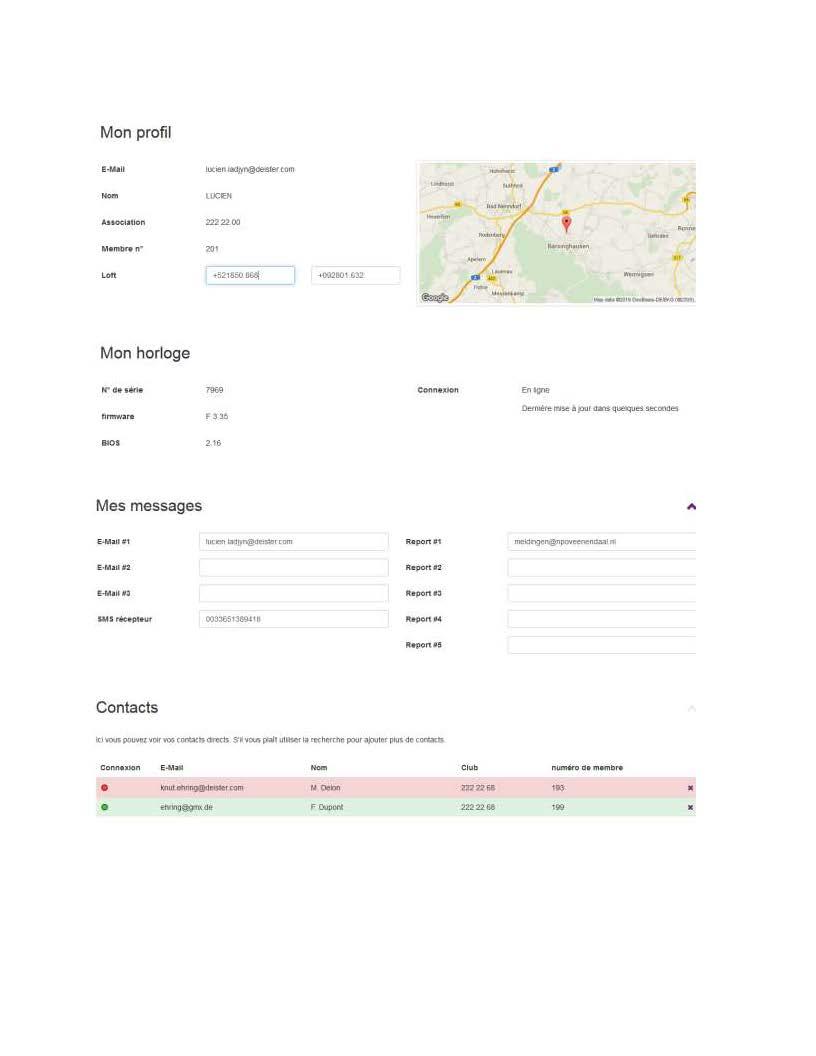816x1056 pixels.
Task: Click the BIOS value 2.16
Action: (213, 443)
